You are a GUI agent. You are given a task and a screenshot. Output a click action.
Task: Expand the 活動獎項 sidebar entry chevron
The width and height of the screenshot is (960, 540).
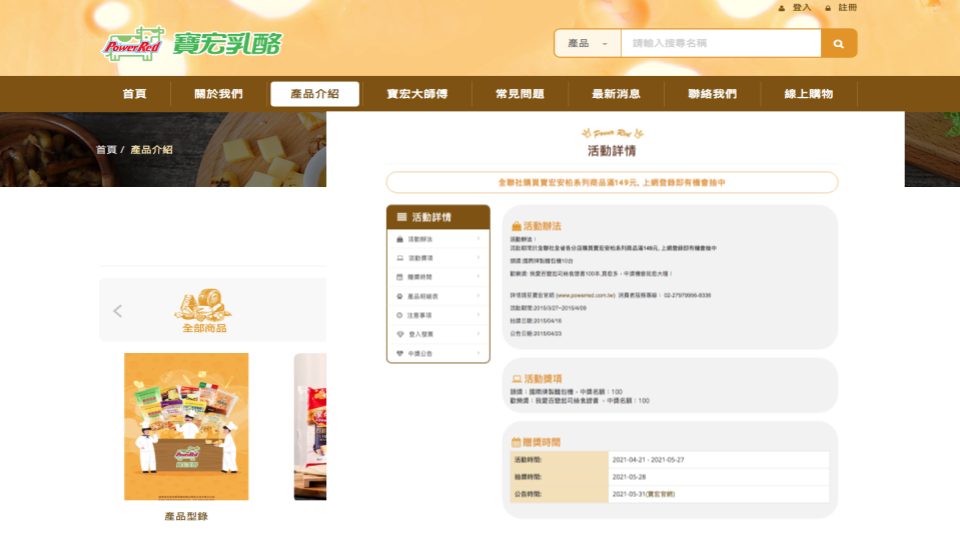478,258
